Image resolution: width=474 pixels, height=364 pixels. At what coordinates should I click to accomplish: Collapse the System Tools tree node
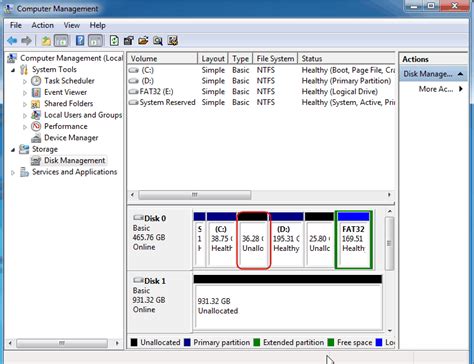pyautogui.click(x=13, y=70)
